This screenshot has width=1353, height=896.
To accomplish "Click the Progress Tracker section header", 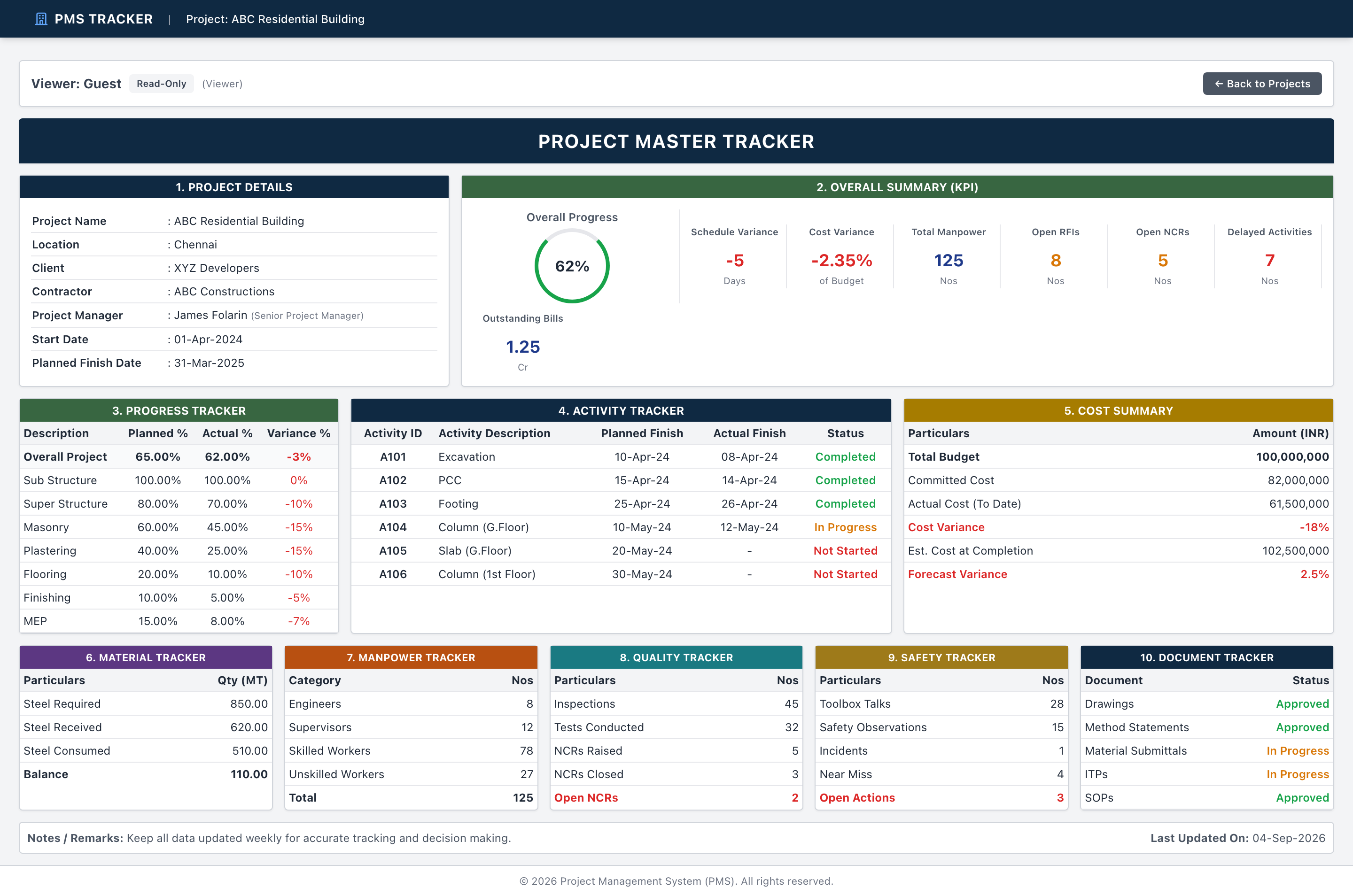I will [x=179, y=410].
